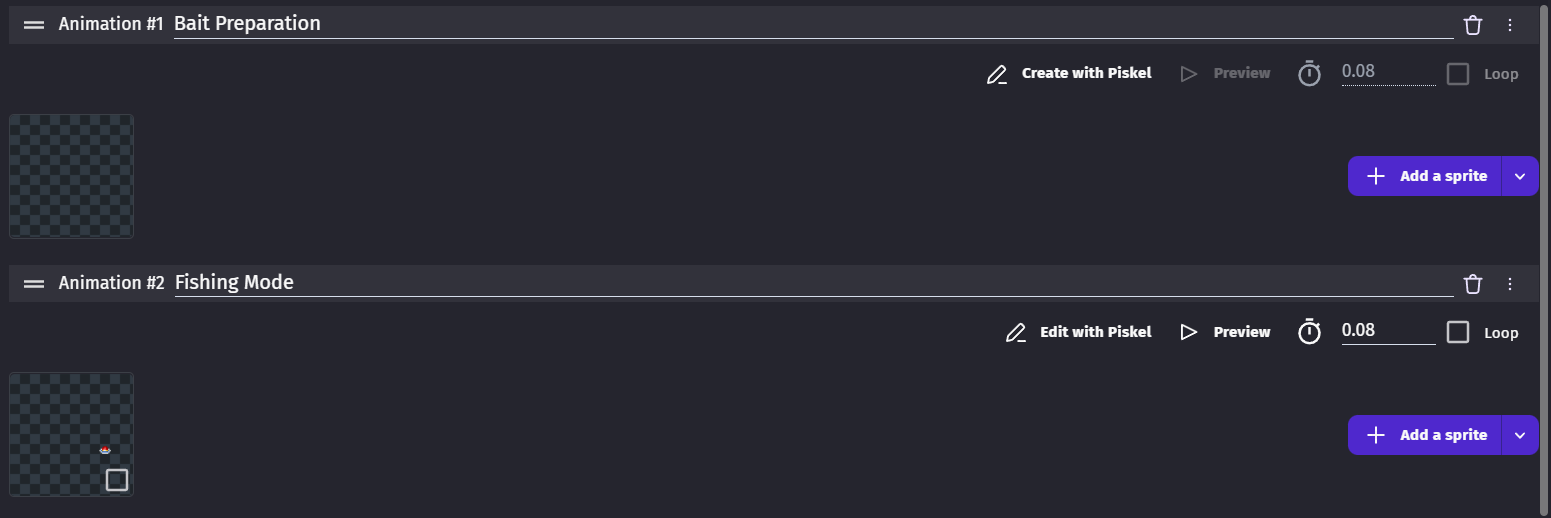
Task: Click the Fishing Mode animation name field
Action: 800,283
